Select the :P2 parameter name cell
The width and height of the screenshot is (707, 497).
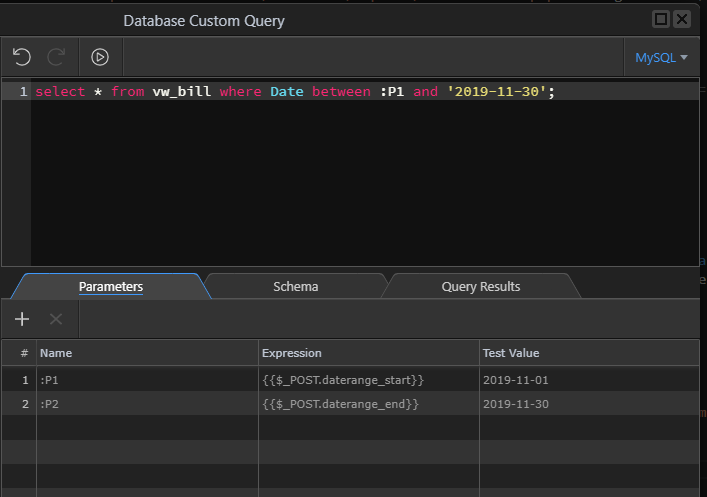(147, 404)
